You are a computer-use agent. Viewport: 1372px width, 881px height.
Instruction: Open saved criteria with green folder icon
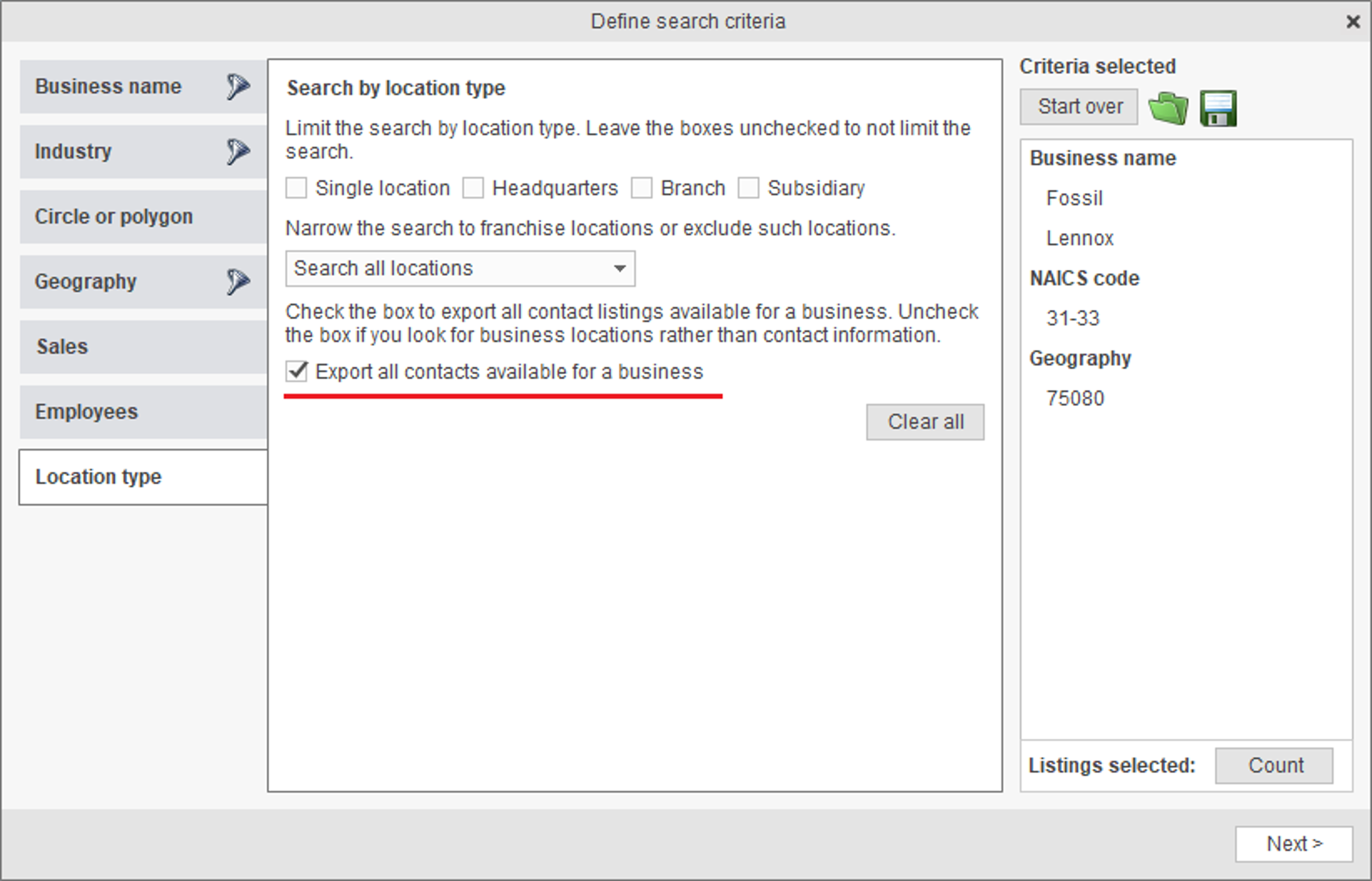click(x=1168, y=108)
